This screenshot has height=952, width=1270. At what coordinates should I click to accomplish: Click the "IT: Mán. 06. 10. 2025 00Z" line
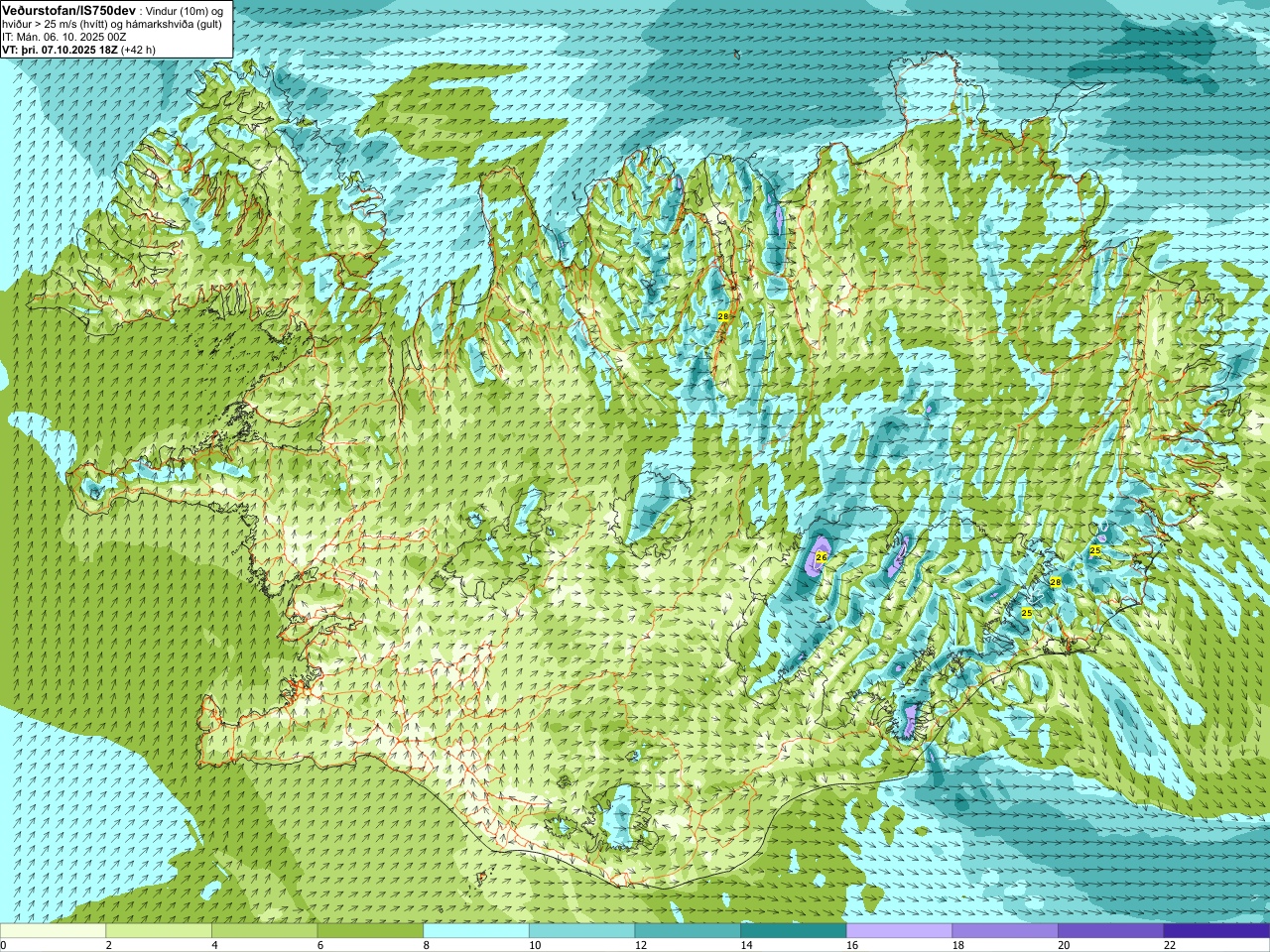[64, 37]
